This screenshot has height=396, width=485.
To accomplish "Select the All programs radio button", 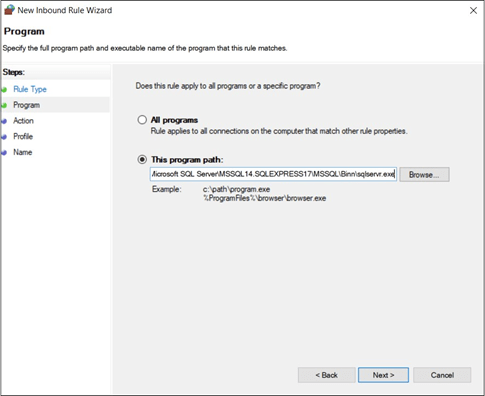I will [x=142, y=120].
